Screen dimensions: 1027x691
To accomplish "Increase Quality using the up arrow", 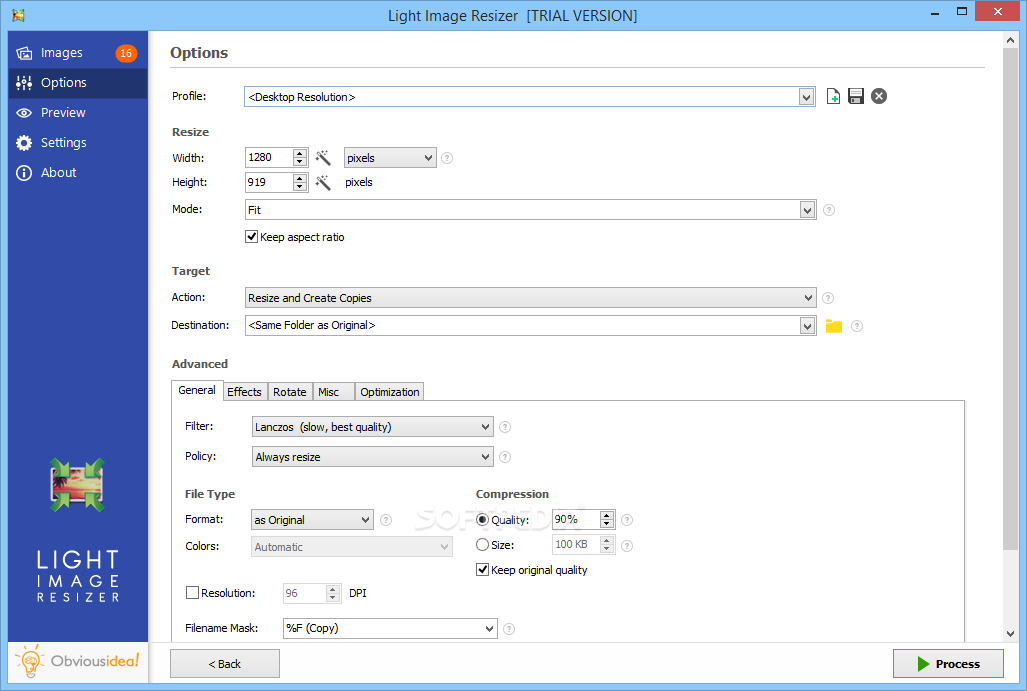I will pyautogui.click(x=607, y=515).
